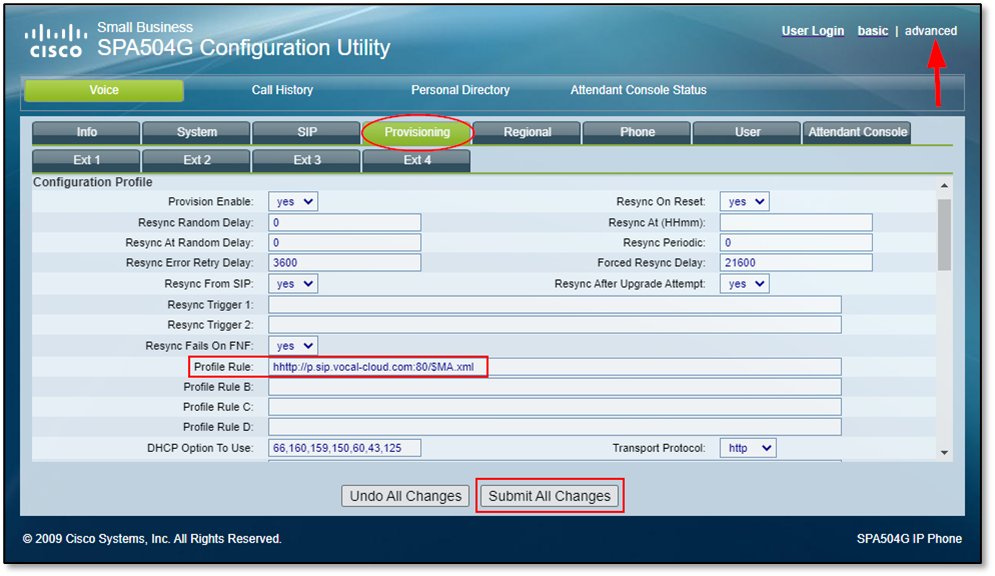The width and height of the screenshot is (995, 576).
Task: Click into the Profile Rule D field
Action: [x=555, y=427]
